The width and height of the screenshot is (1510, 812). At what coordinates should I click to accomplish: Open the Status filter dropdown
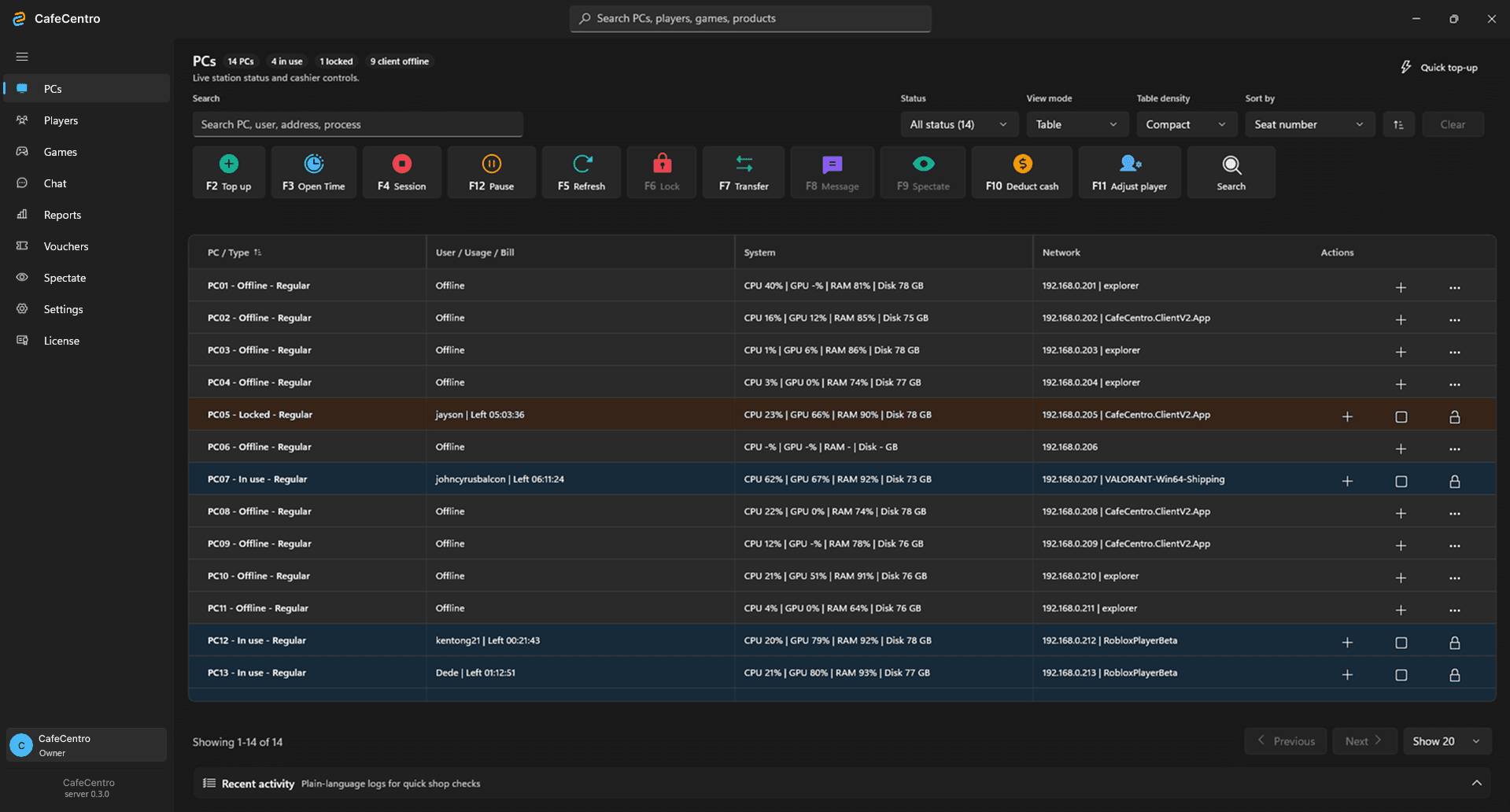click(959, 124)
